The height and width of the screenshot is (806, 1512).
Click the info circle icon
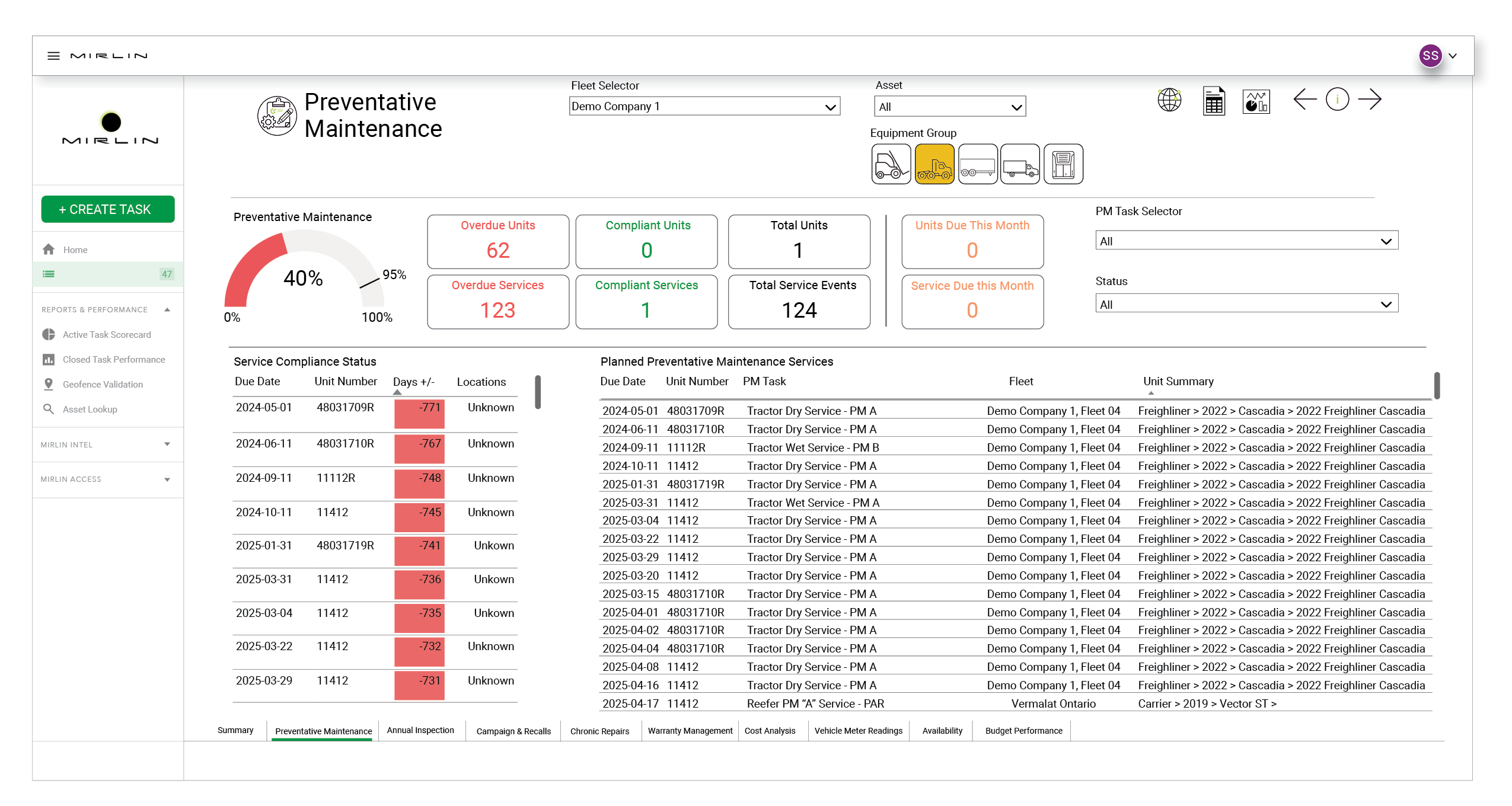tap(1336, 99)
